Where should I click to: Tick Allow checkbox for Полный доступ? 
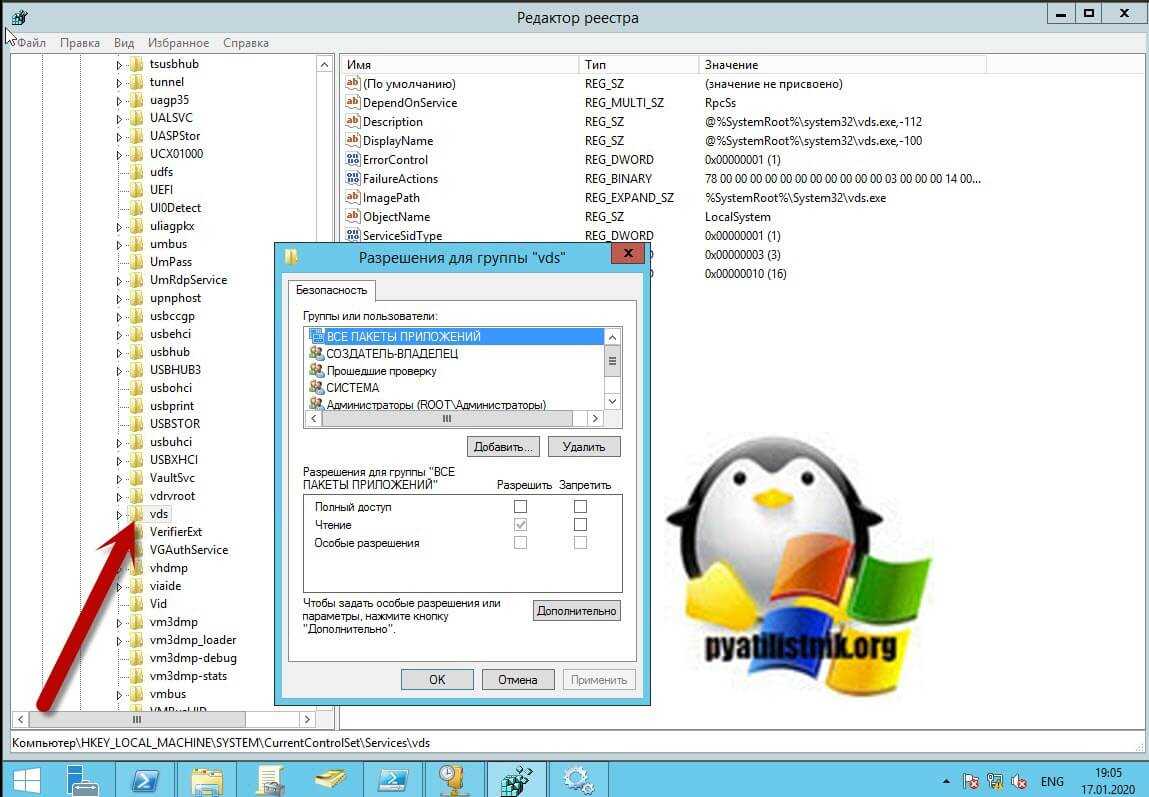(x=520, y=507)
